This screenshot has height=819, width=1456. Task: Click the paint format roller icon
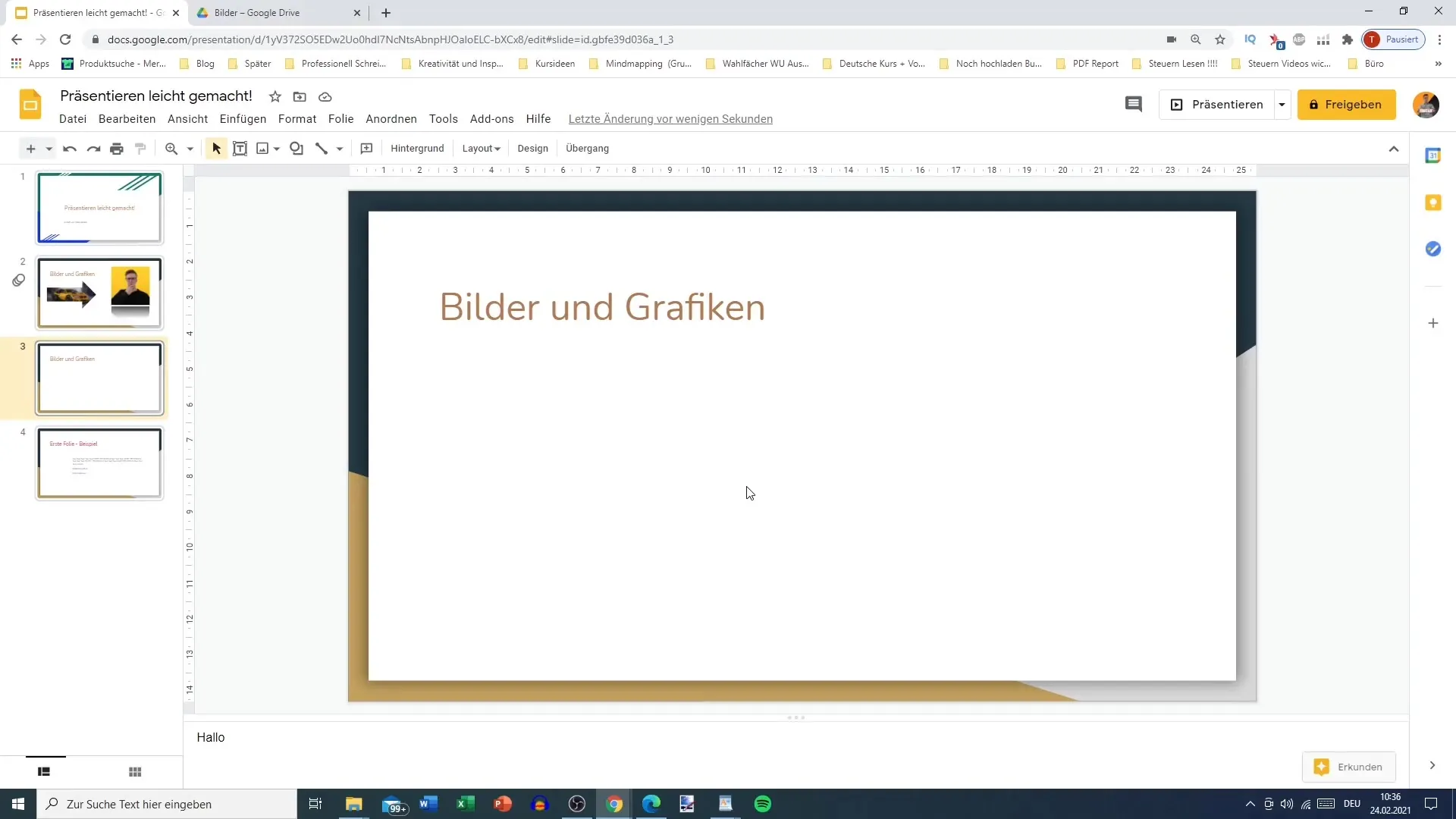point(140,149)
